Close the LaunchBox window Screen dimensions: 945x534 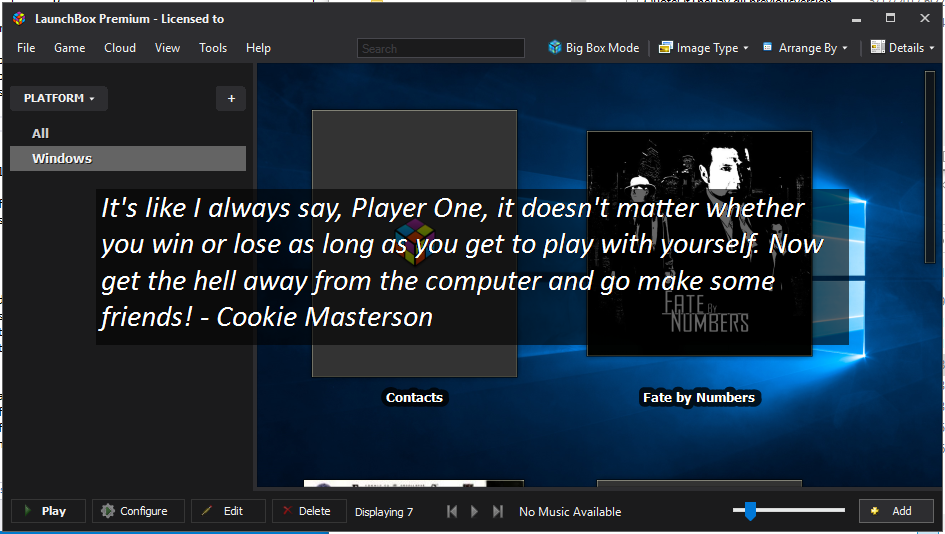click(925, 19)
